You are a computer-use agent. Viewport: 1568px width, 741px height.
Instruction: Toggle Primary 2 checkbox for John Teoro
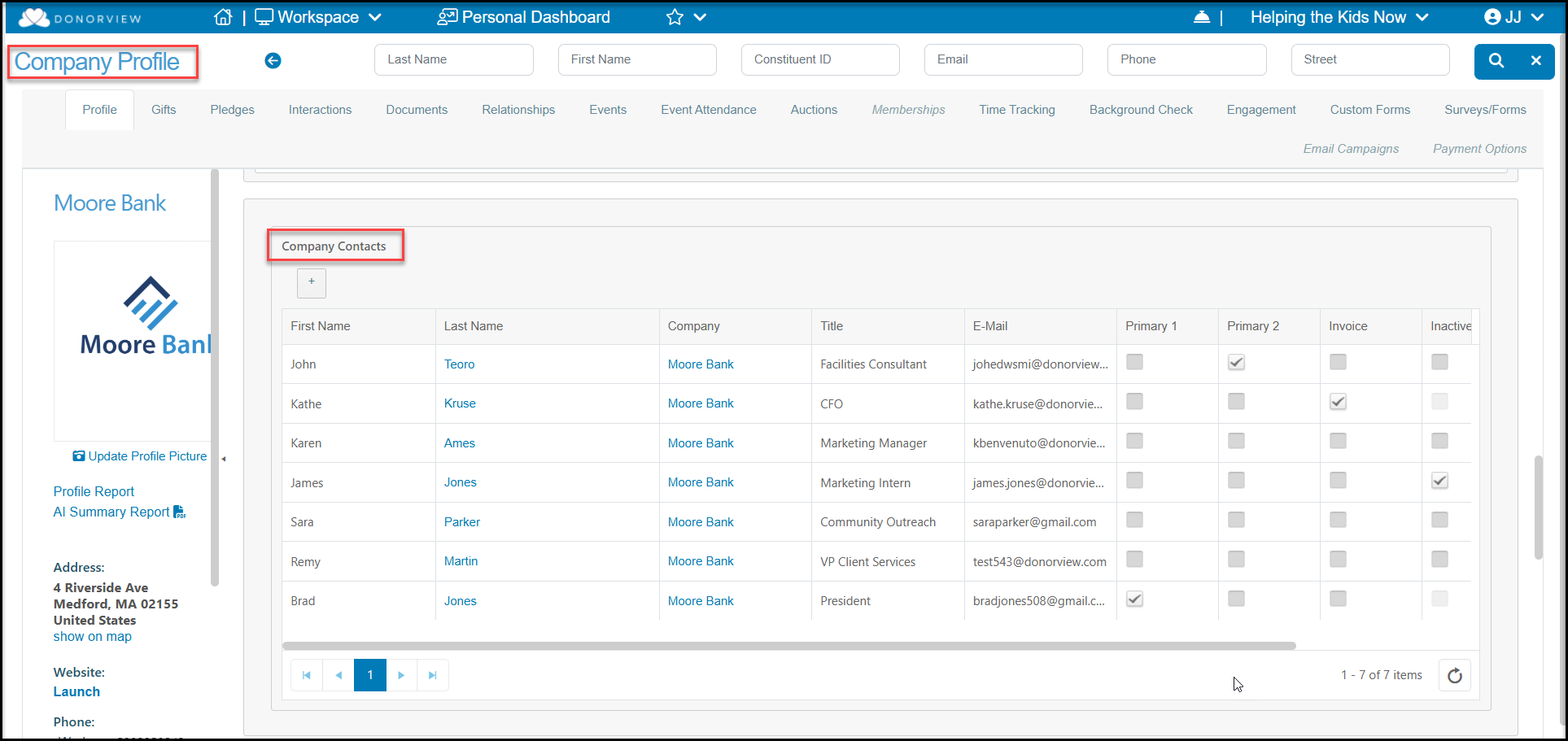tap(1236, 363)
